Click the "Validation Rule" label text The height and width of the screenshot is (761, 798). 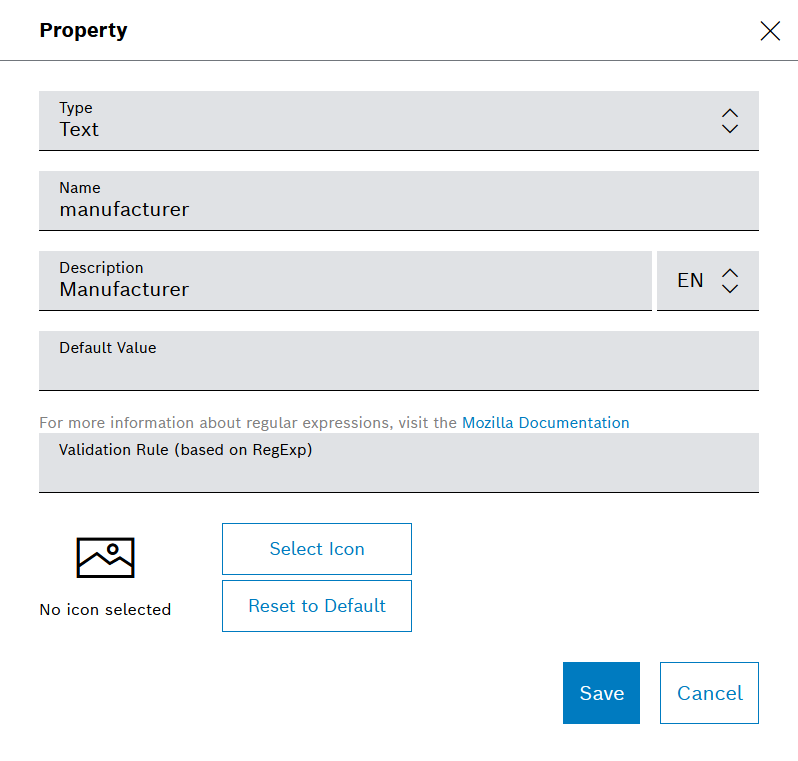(x=186, y=450)
